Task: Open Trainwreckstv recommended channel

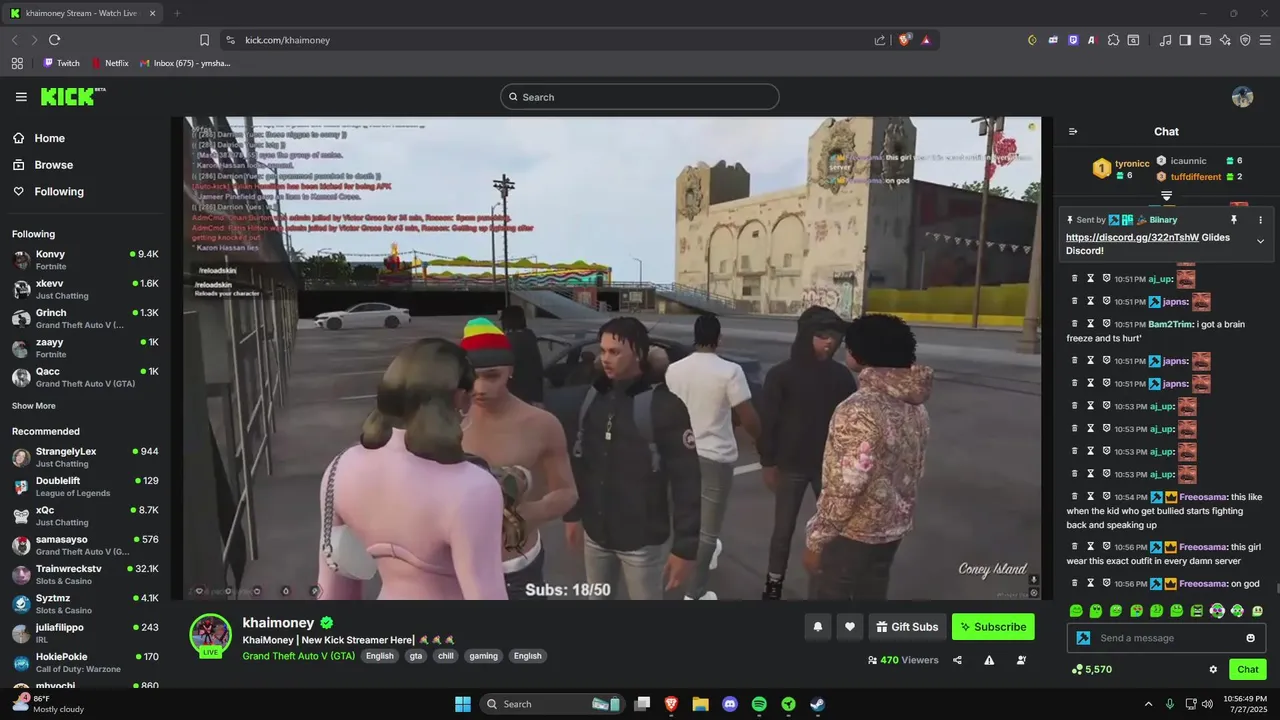Action: [85, 574]
